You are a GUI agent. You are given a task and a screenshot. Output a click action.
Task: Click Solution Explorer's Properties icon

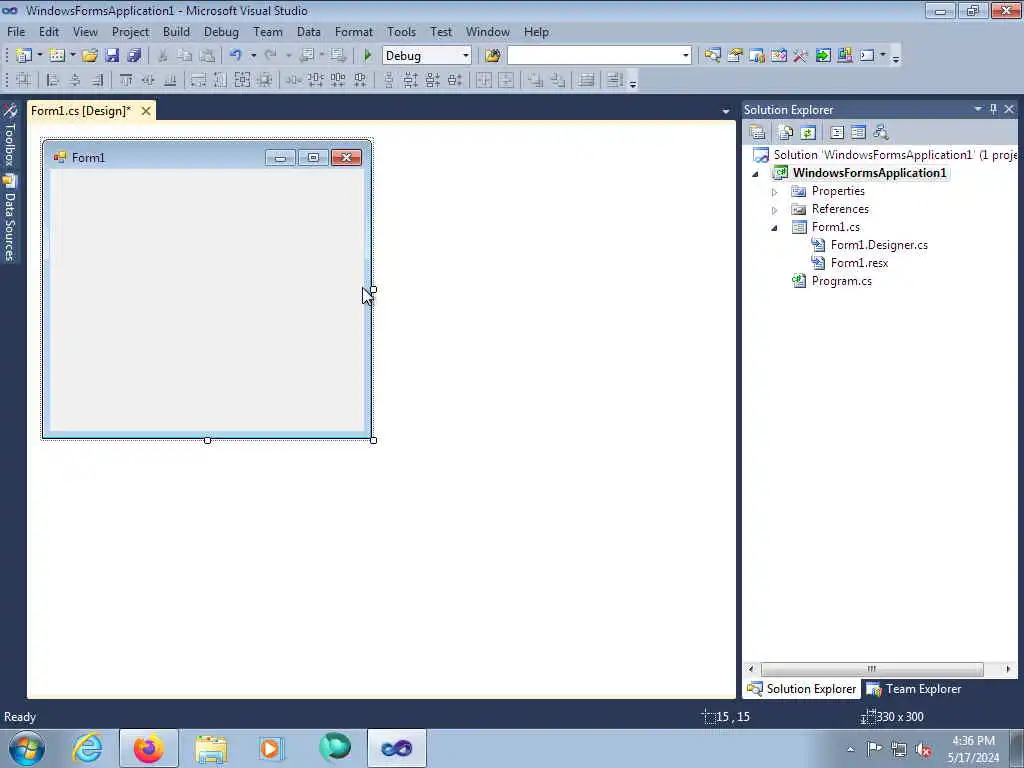click(758, 133)
